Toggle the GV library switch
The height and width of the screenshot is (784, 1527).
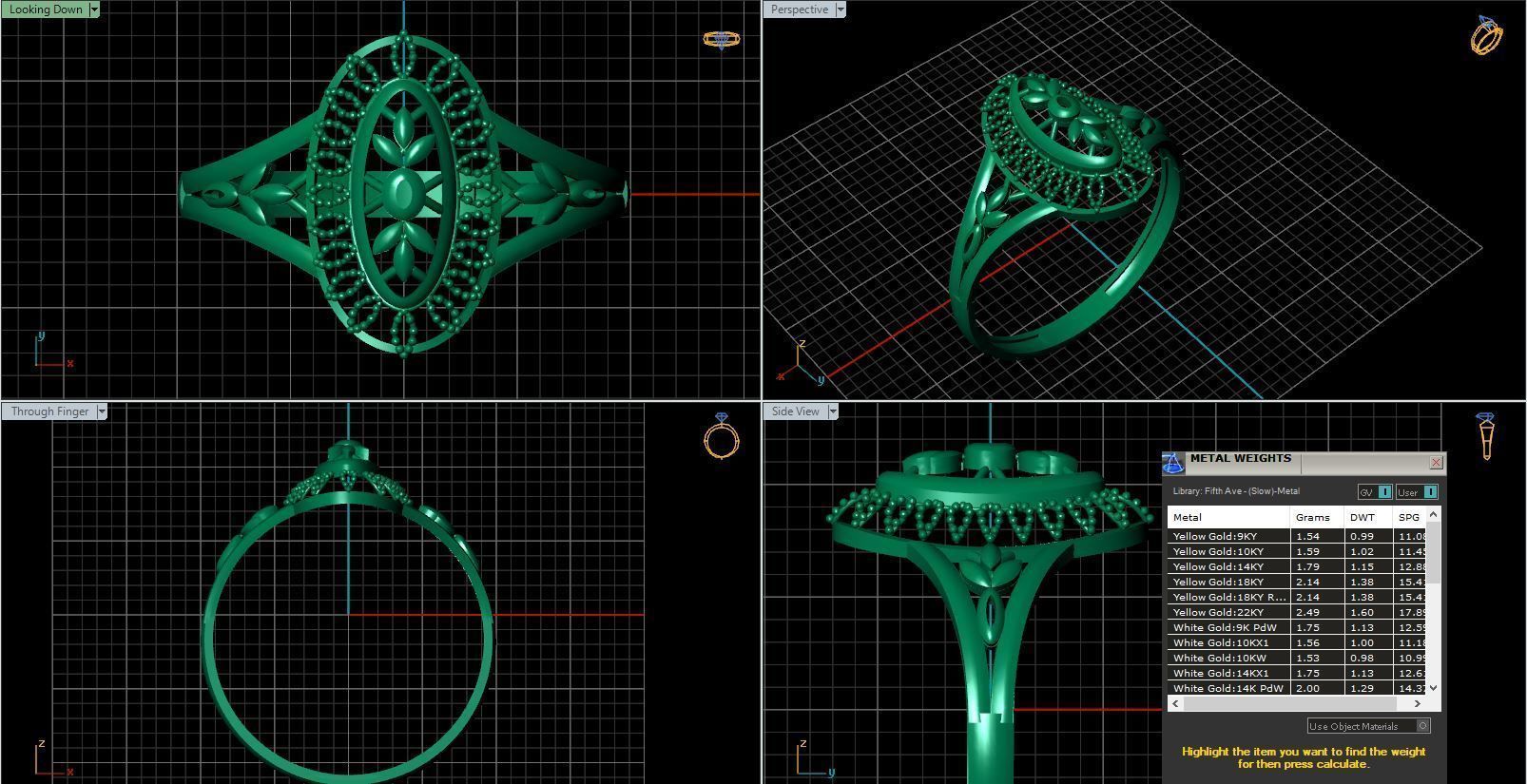1375,491
